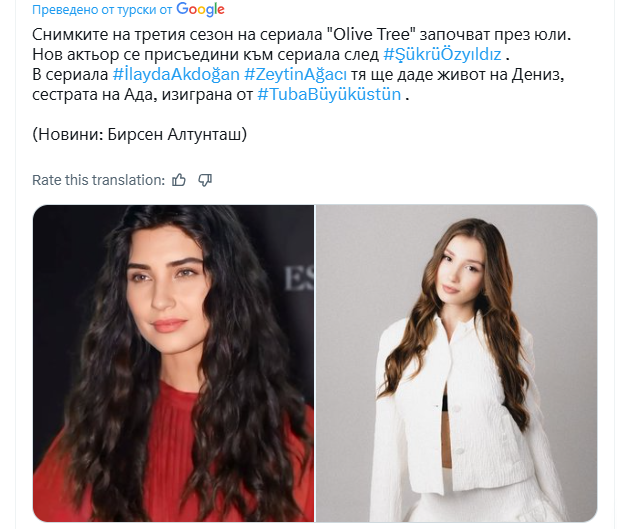Image resolution: width=617 pixels, height=529 pixels.
Task: Click the '(Новини: Бирсен Алтунташ)' credit line
Action: tap(139, 135)
